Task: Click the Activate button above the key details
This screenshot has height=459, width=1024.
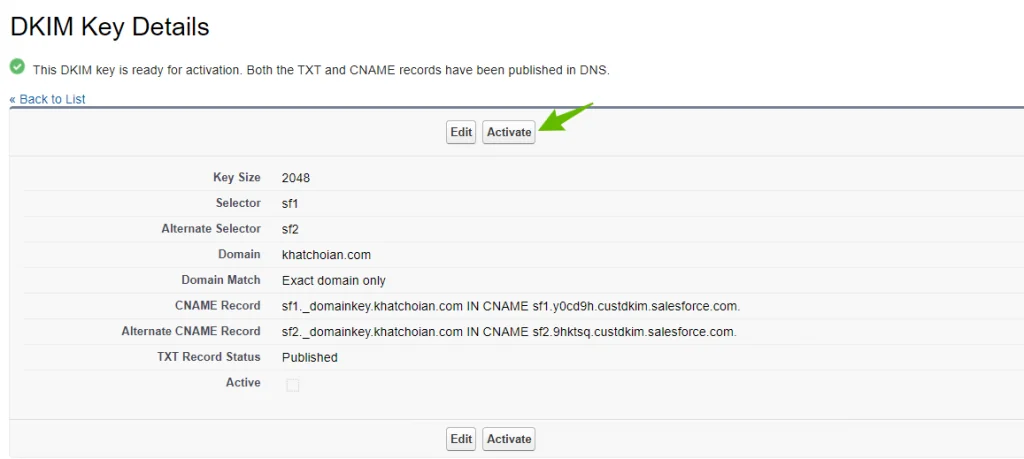Action: coord(509,132)
